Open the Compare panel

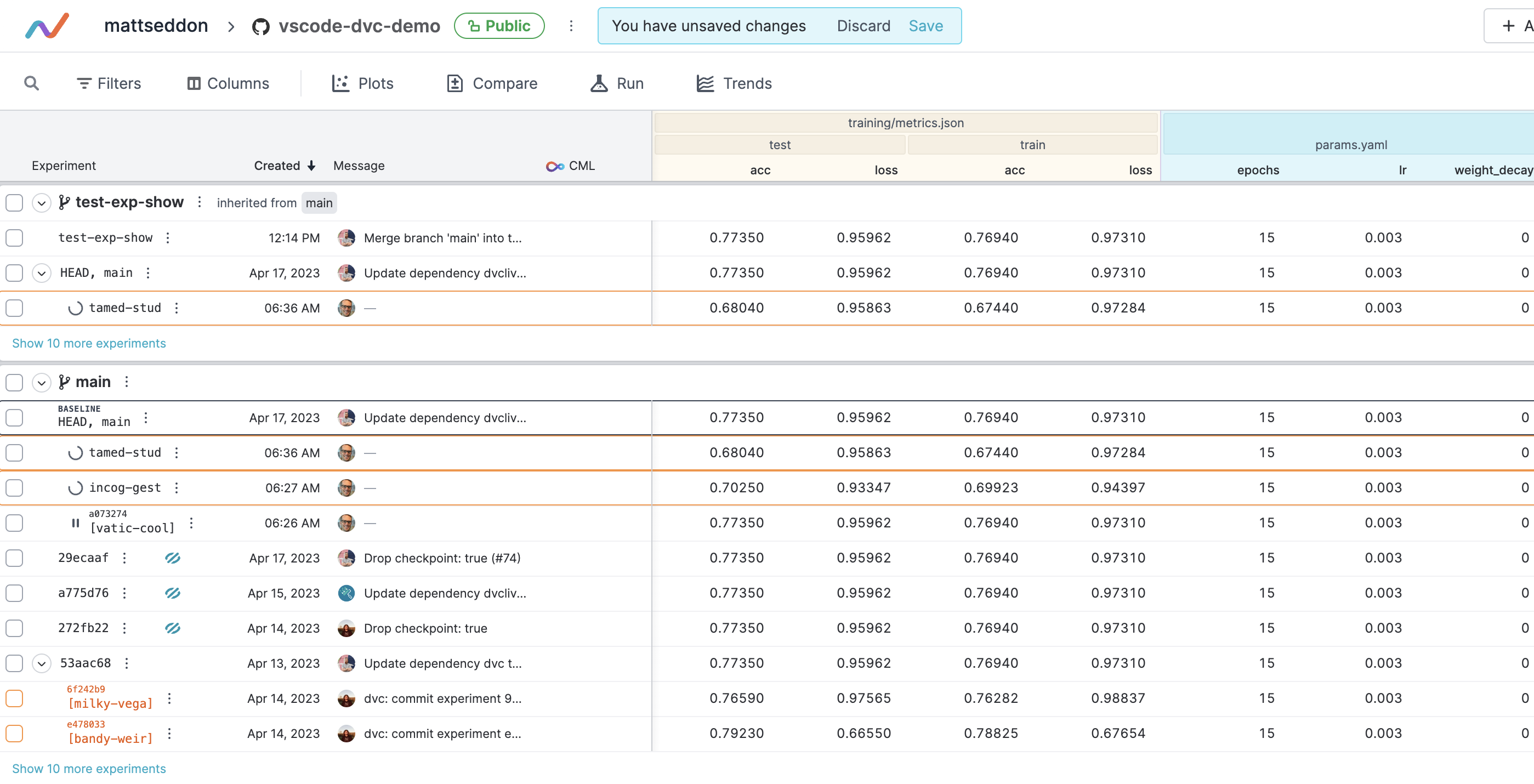[x=492, y=83]
